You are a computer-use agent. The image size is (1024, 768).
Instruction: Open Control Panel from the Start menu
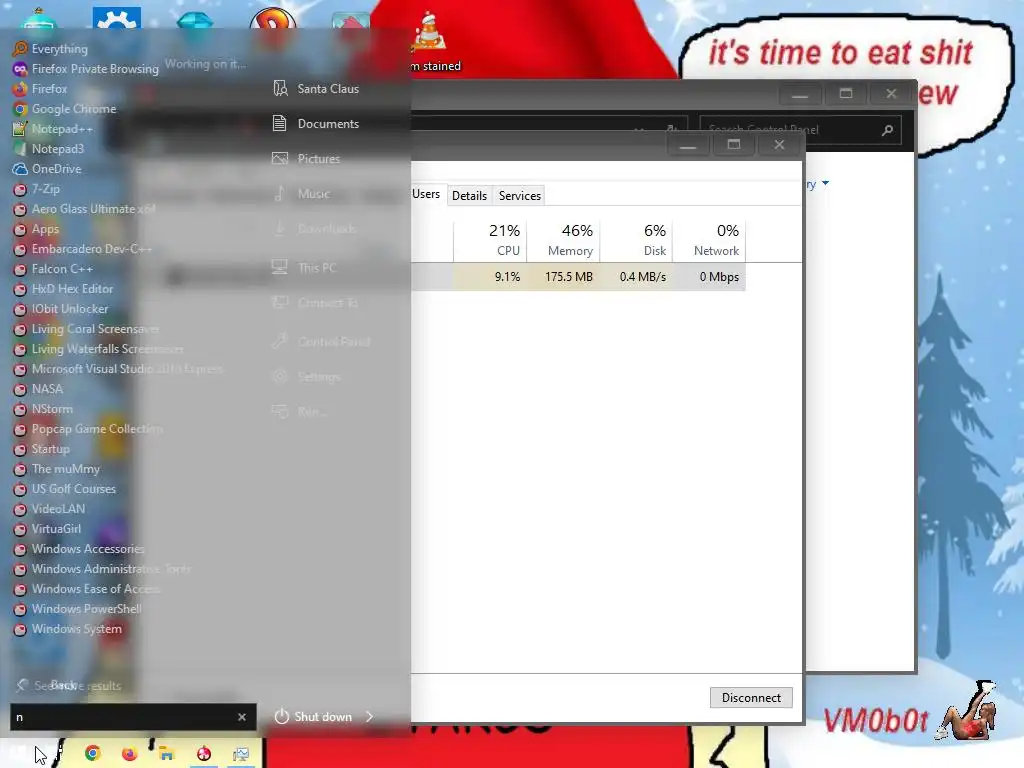(321, 342)
